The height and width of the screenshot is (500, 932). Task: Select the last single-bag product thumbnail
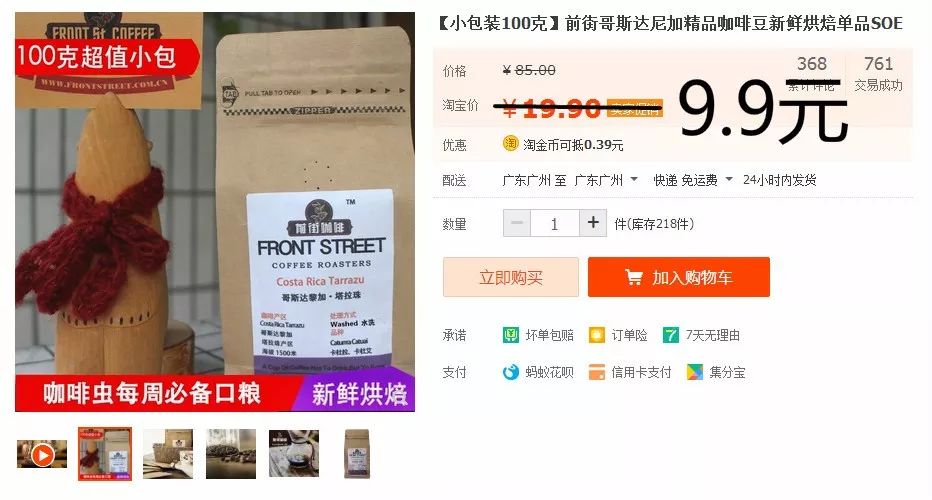[x=357, y=454]
